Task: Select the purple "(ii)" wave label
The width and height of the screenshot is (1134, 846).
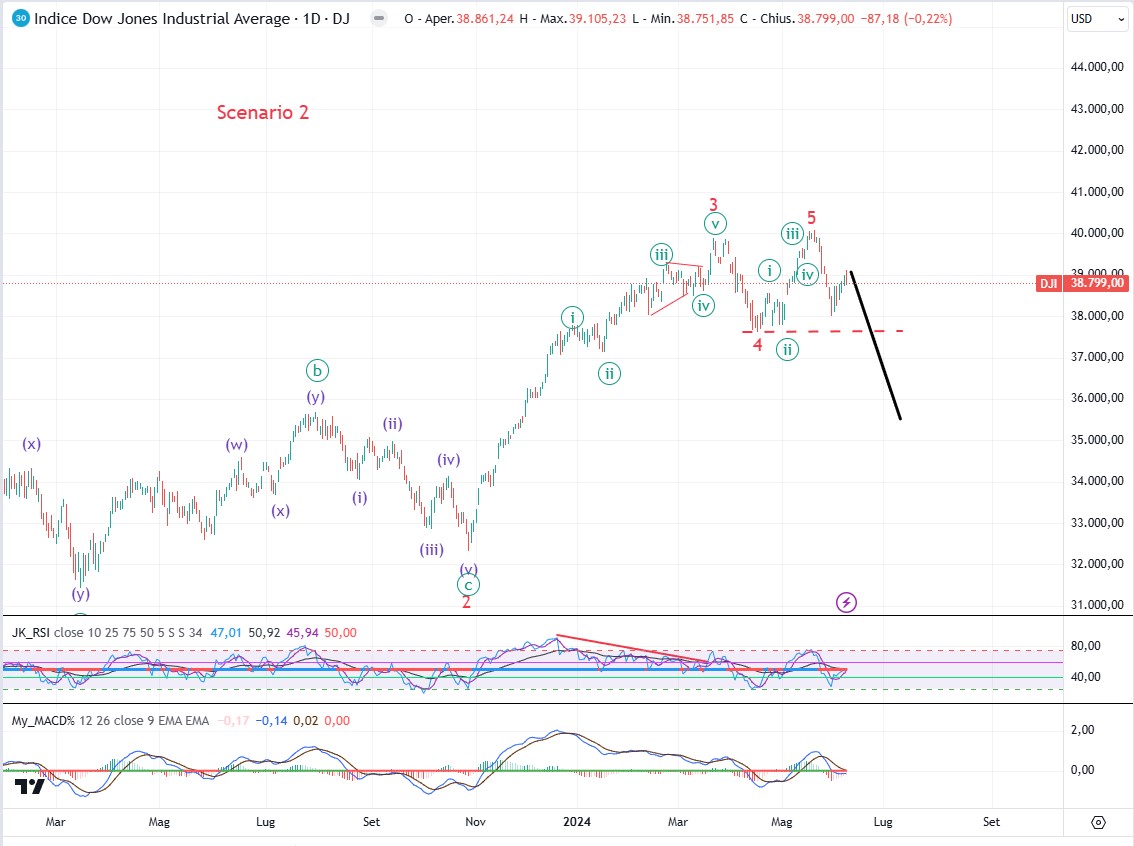Action: [x=393, y=424]
